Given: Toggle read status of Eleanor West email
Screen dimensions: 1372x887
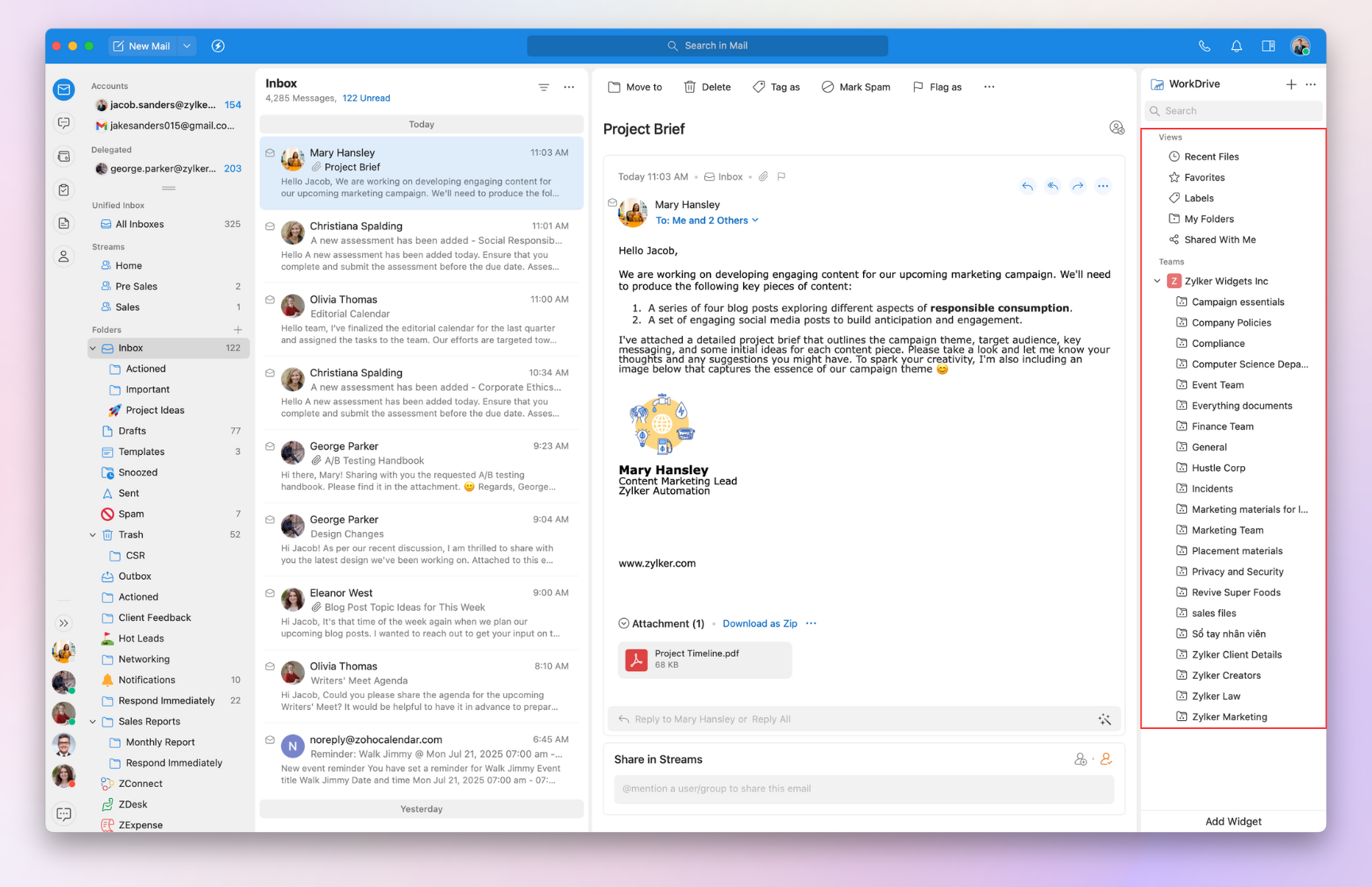Looking at the screenshot, I should [x=270, y=593].
